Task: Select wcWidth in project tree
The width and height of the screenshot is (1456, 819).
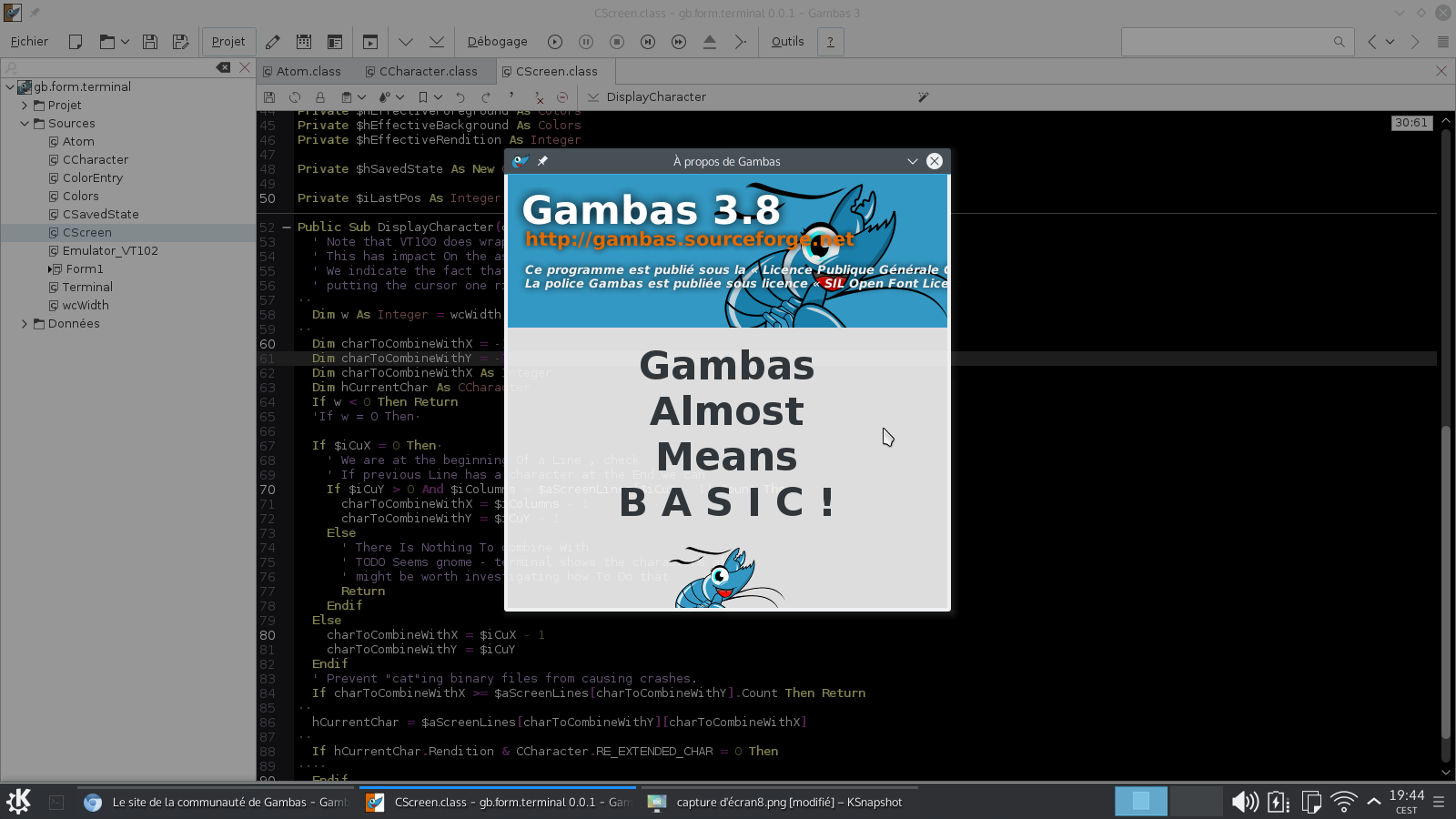Action: (86, 306)
